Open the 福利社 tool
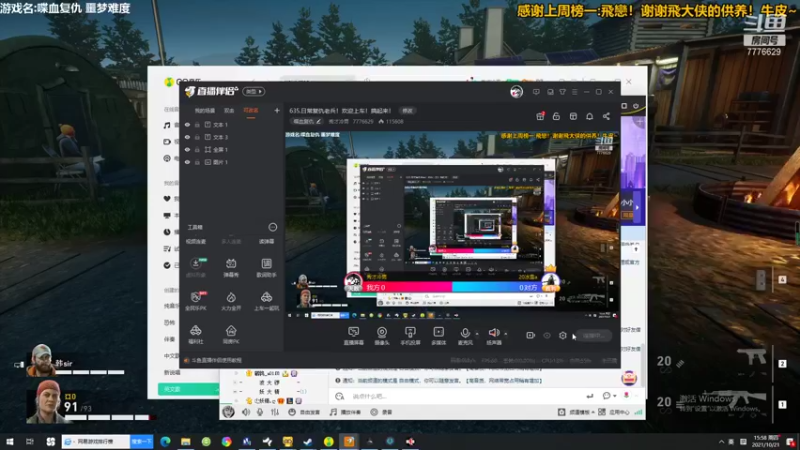This screenshot has height=450, width=800. click(196, 335)
